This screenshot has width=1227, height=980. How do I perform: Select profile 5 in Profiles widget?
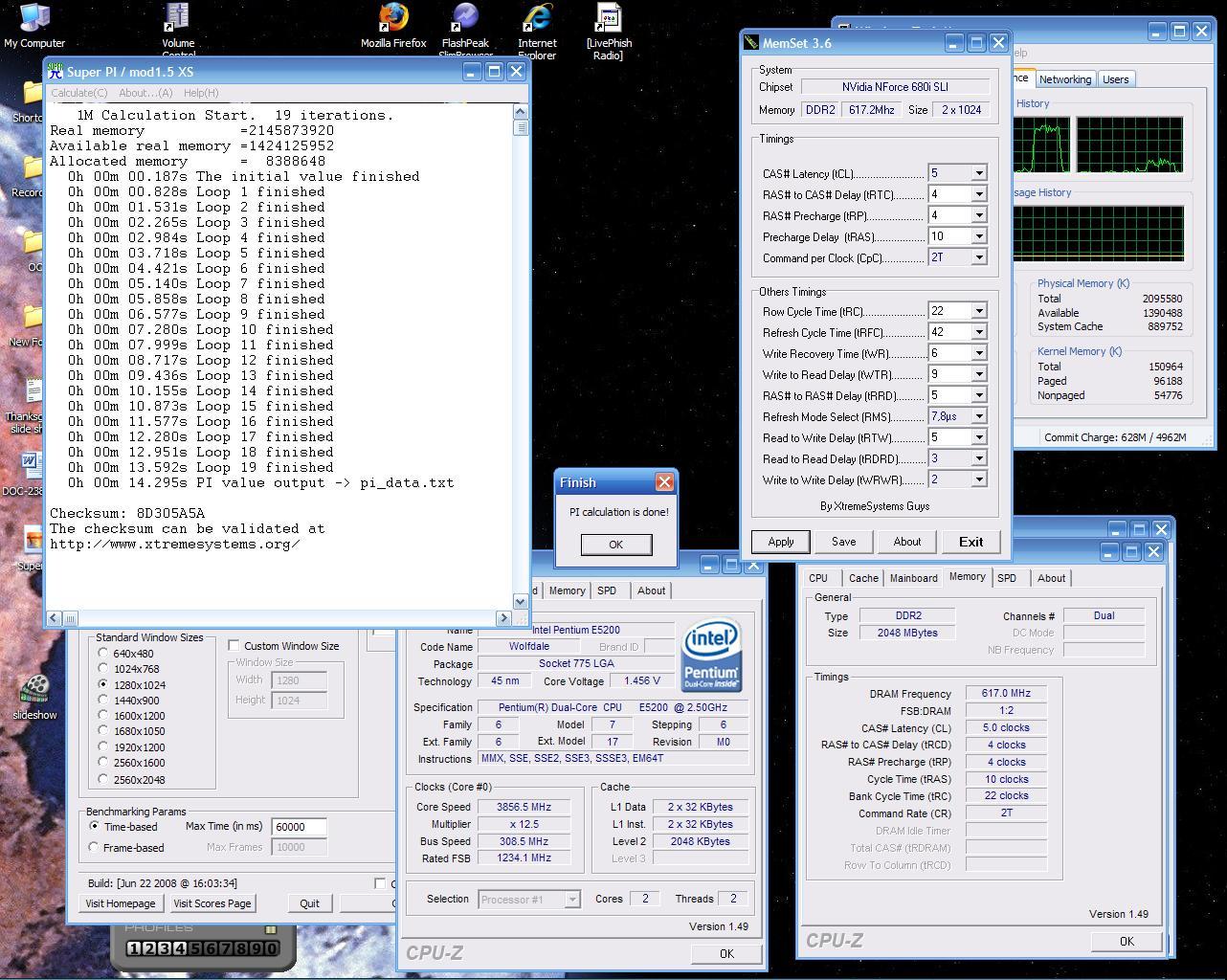coord(195,948)
